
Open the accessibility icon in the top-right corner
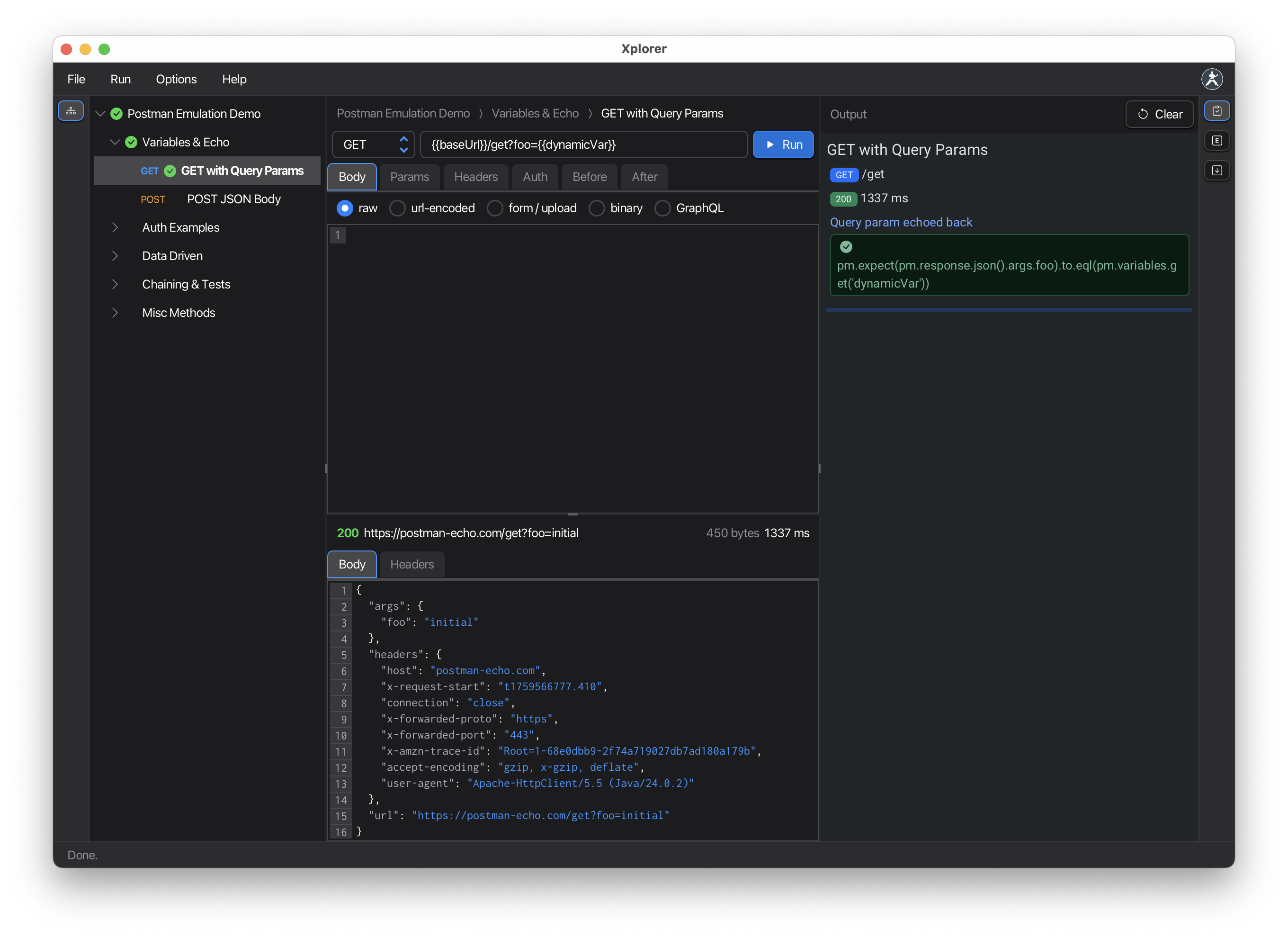pyautogui.click(x=1212, y=79)
